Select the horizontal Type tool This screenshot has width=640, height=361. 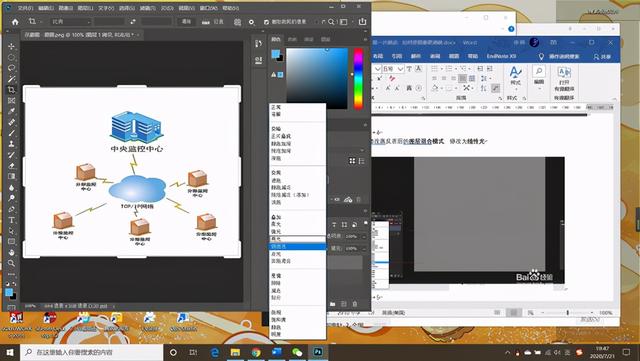[11, 220]
